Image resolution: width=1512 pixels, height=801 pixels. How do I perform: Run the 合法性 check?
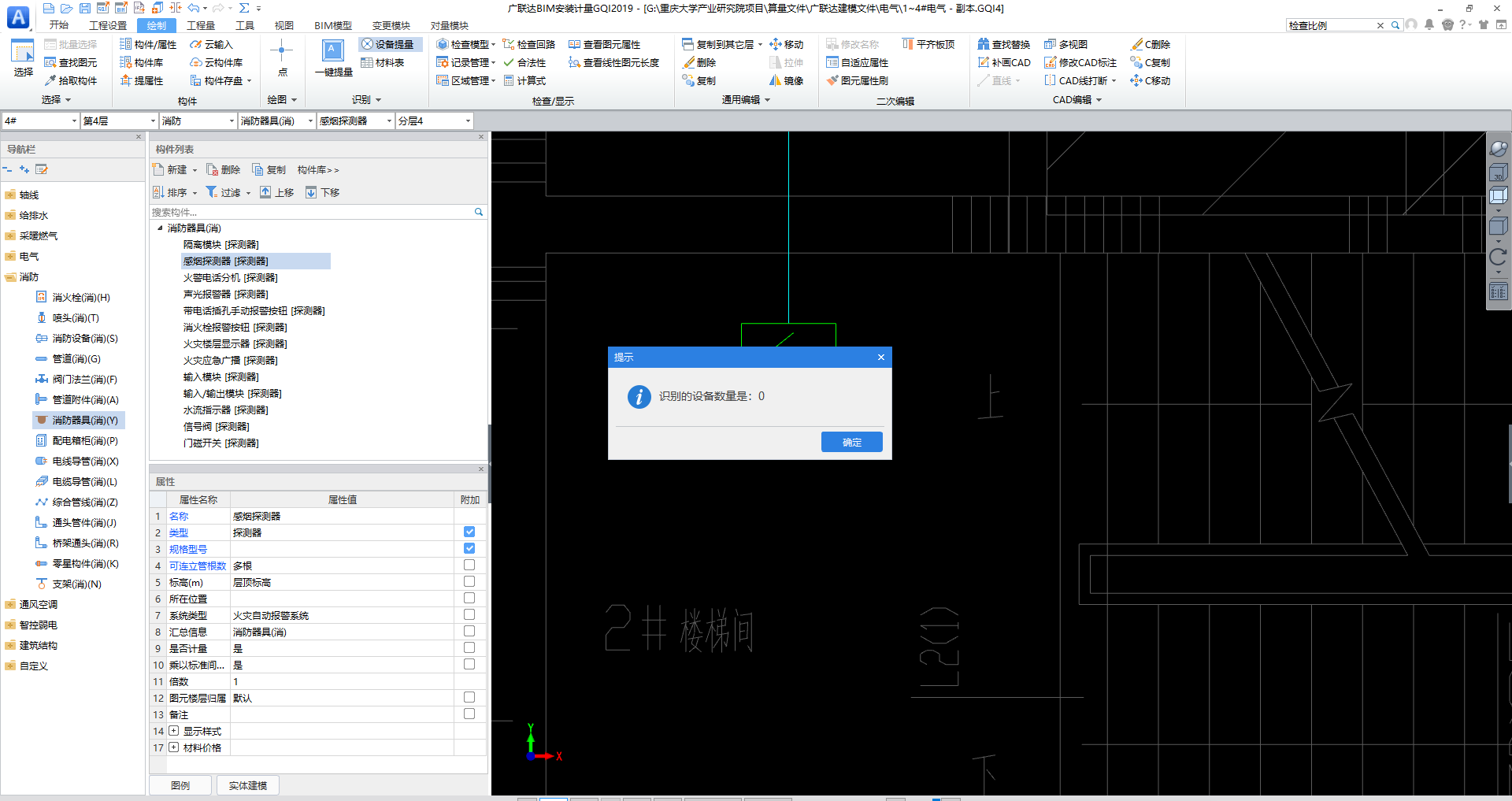[524, 63]
